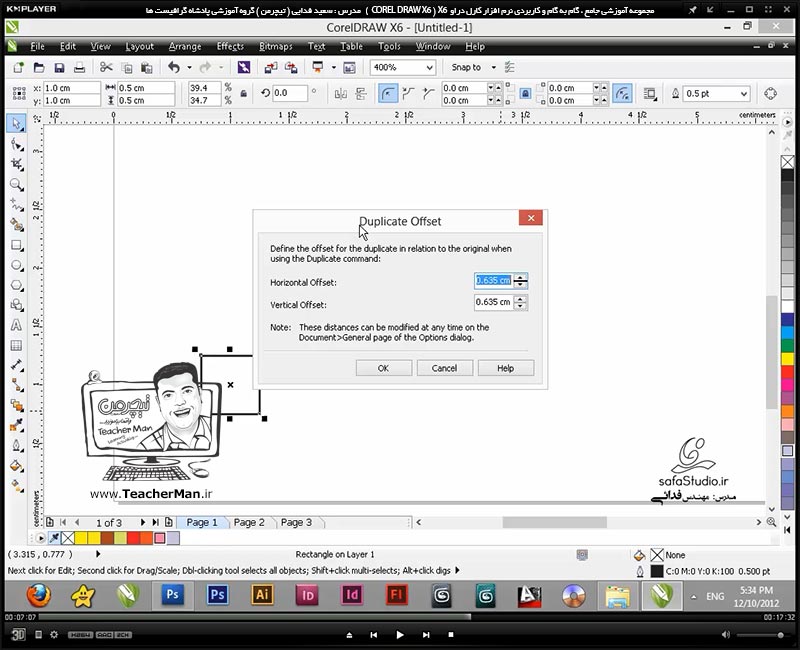The image size is (800, 650).
Task: Click the Vertical Offset input field
Action: (x=493, y=303)
